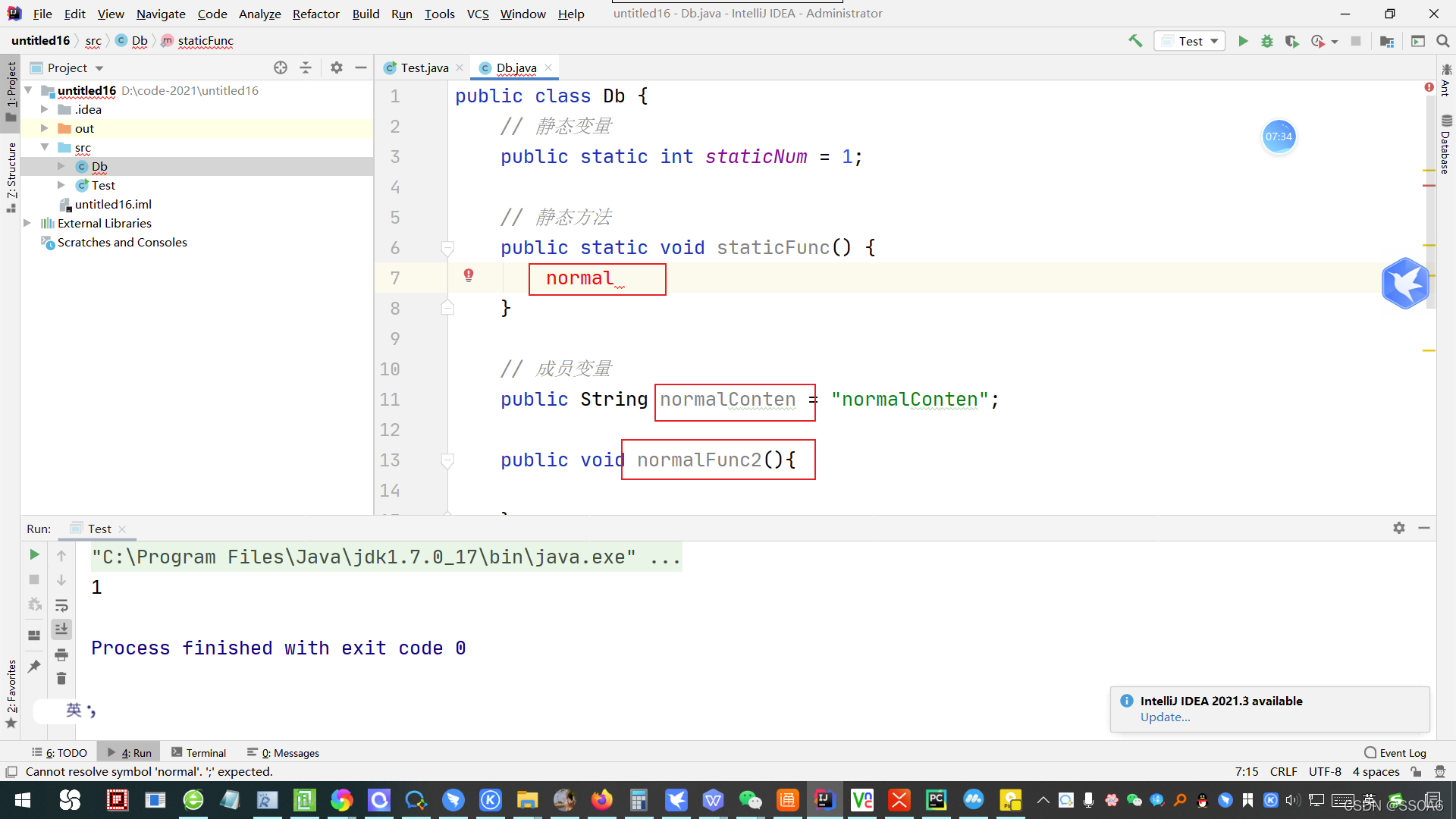Expand the Db class node
Viewport: 1456px width, 819px height.
coord(61,166)
